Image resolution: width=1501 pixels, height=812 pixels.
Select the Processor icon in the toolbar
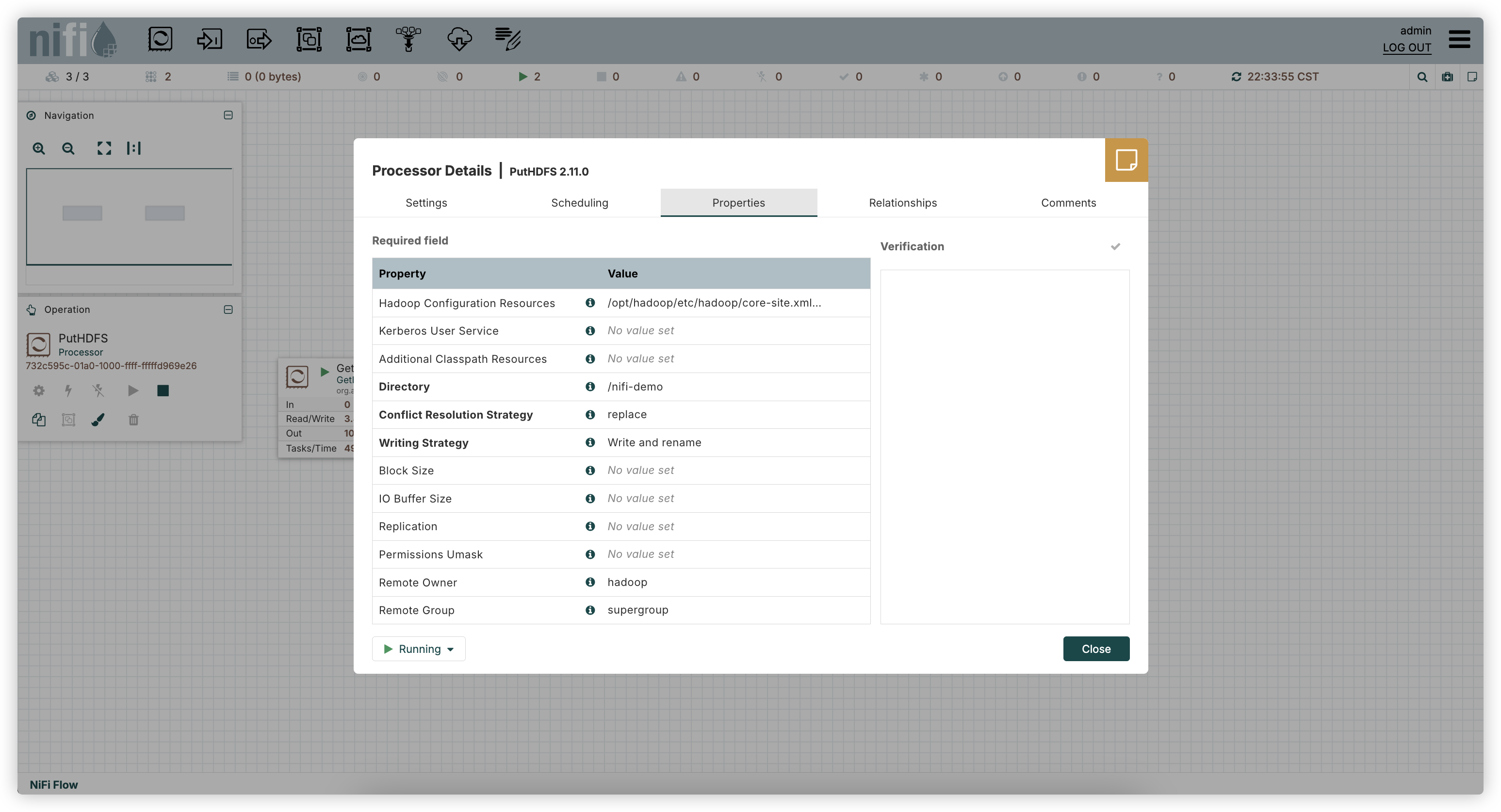click(160, 39)
